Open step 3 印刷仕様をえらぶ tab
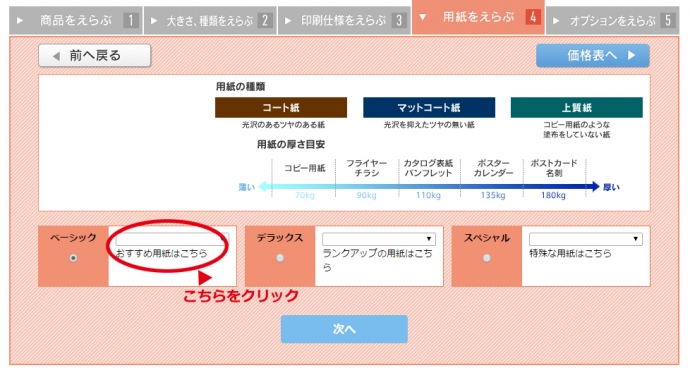This screenshot has width=690, height=375. coord(344,20)
